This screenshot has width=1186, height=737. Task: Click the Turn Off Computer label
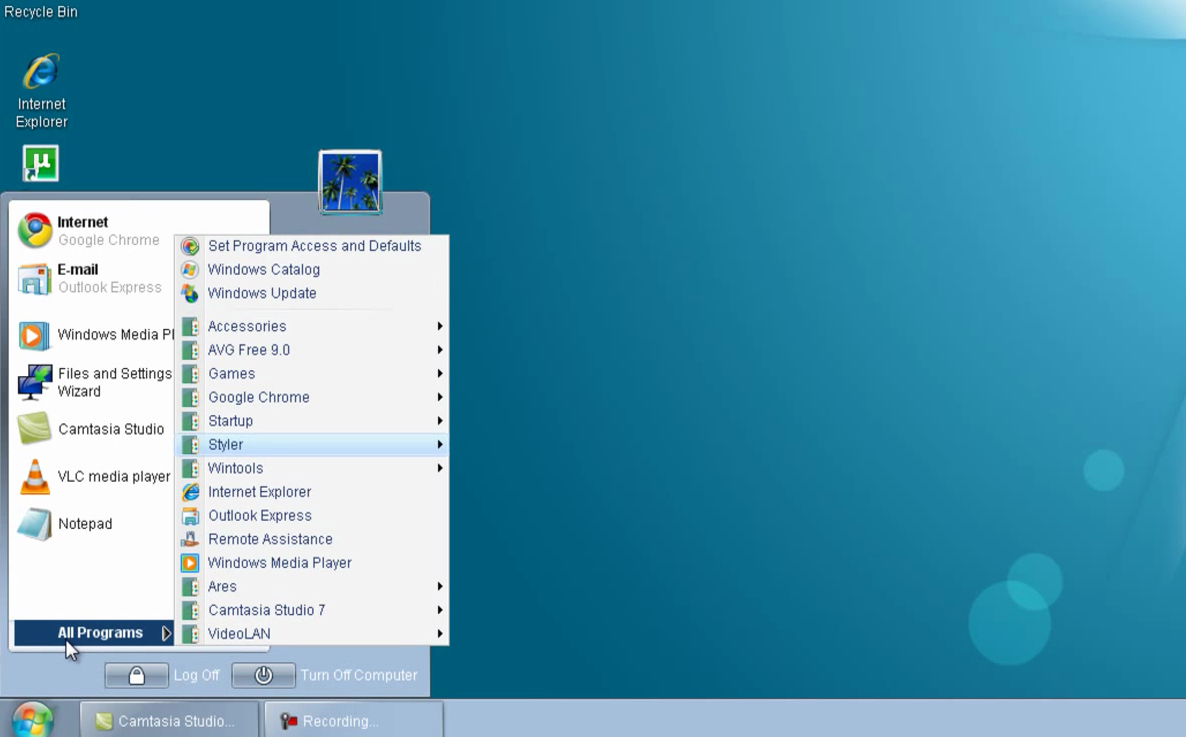[x=359, y=675]
